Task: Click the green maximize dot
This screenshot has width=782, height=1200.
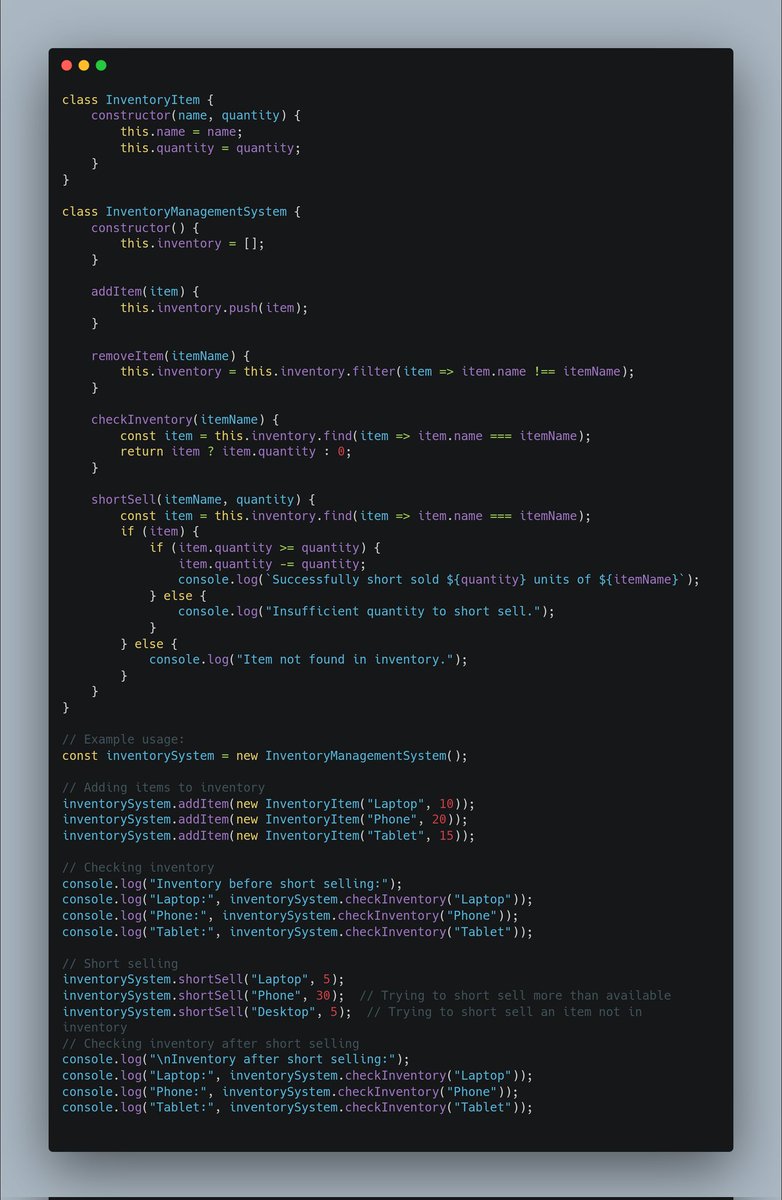Action: (x=101, y=65)
